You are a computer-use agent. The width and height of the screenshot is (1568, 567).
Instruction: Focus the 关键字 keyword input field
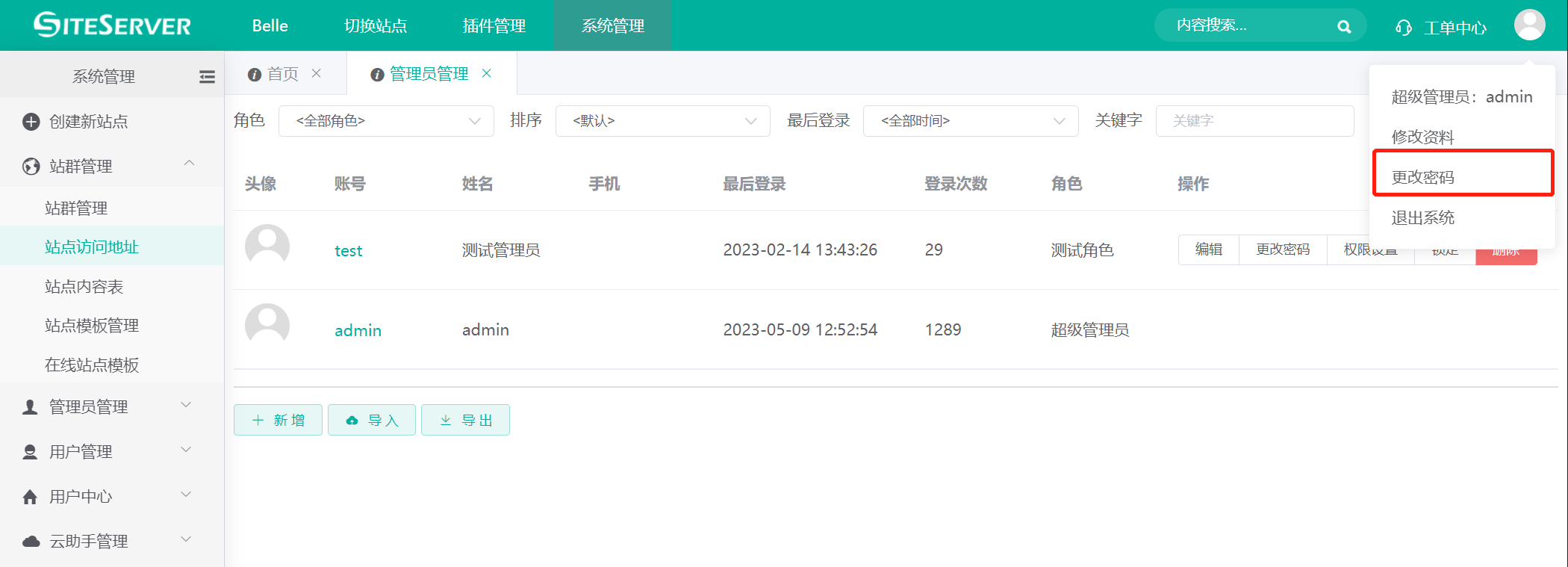coord(1254,121)
